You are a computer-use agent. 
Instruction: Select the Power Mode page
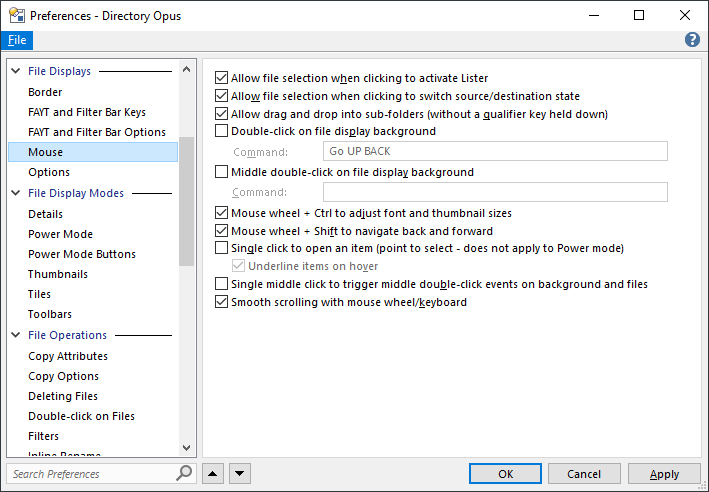pos(60,234)
